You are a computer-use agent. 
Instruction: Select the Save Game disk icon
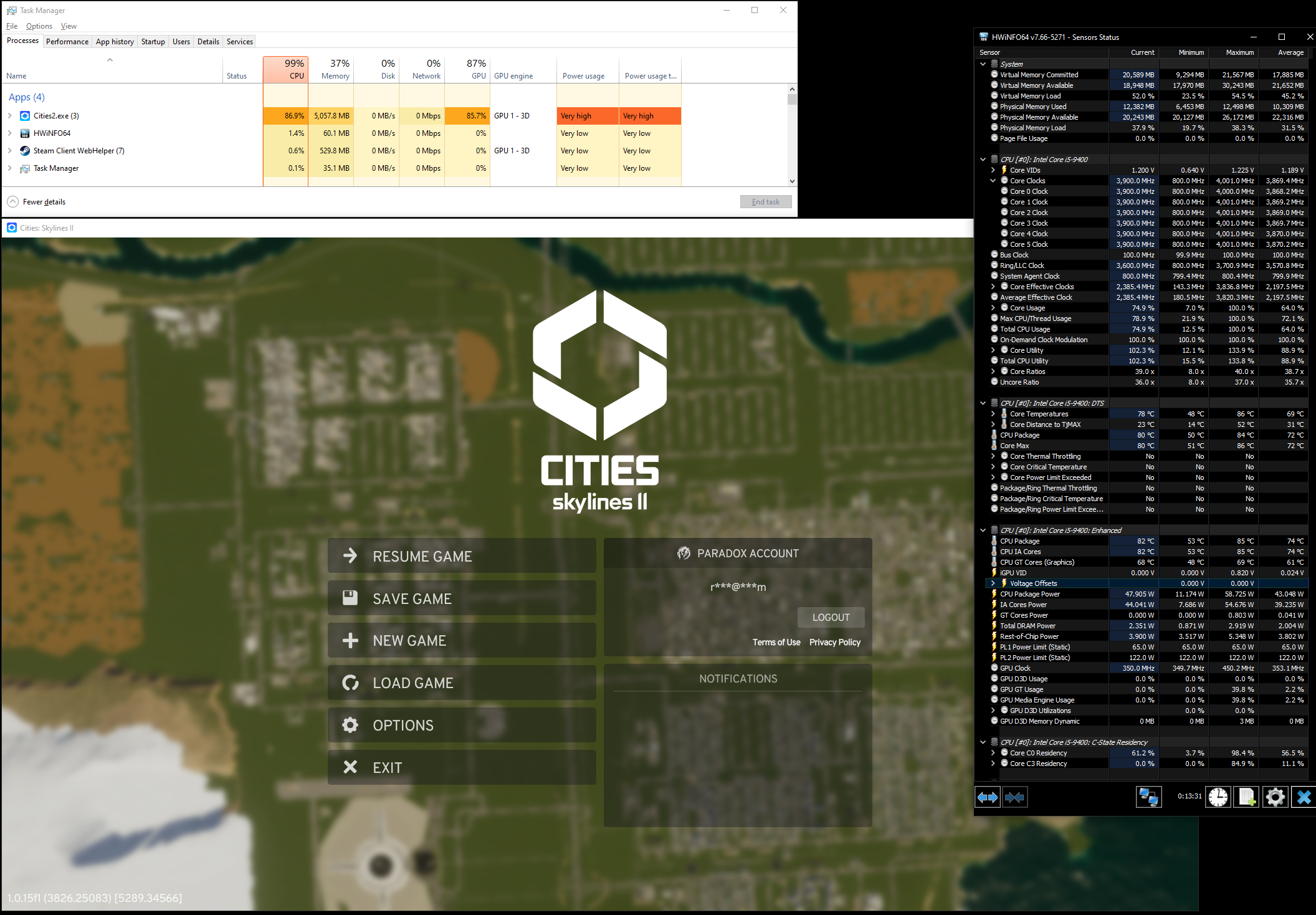350,598
